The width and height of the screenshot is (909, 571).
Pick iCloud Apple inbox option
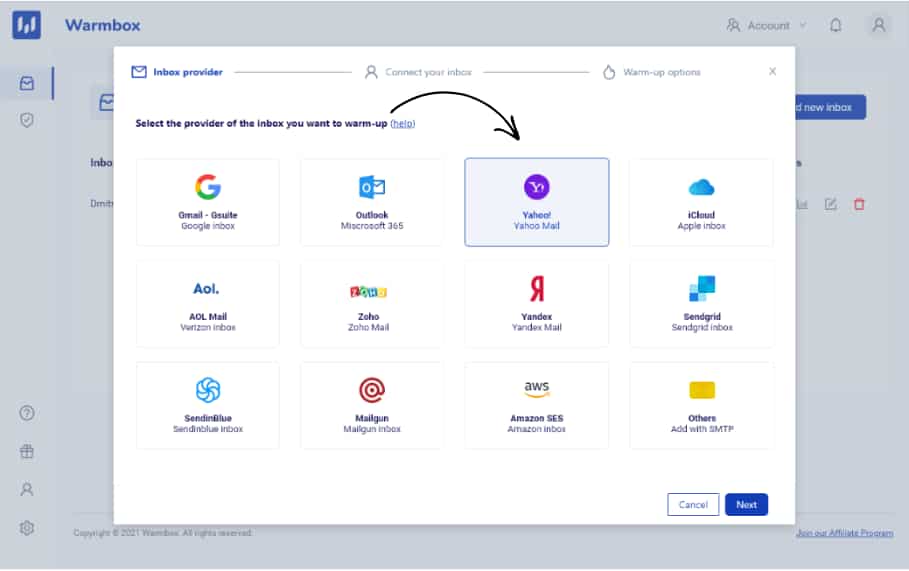click(701, 202)
